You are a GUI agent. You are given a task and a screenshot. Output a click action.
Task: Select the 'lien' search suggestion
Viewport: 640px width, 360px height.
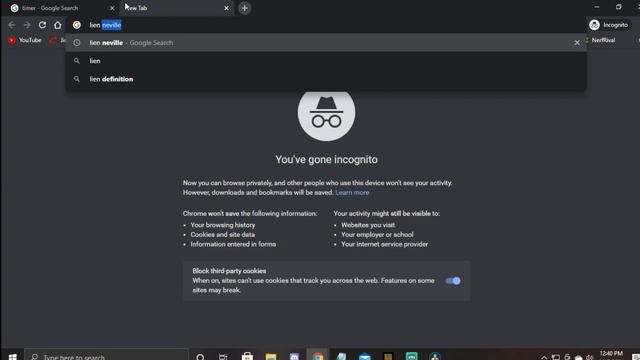(326, 61)
